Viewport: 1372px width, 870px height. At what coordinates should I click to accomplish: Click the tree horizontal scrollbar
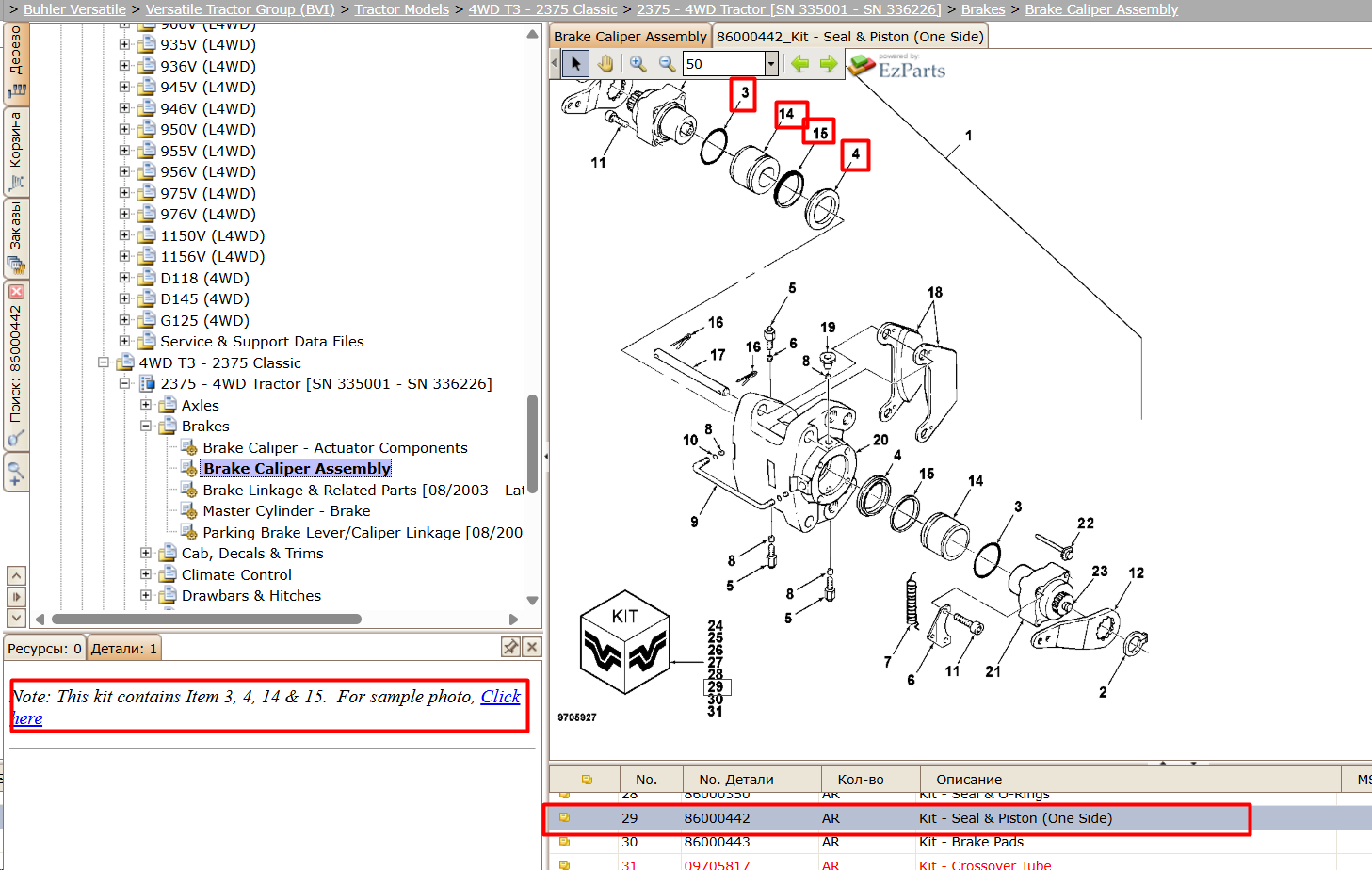(x=206, y=619)
